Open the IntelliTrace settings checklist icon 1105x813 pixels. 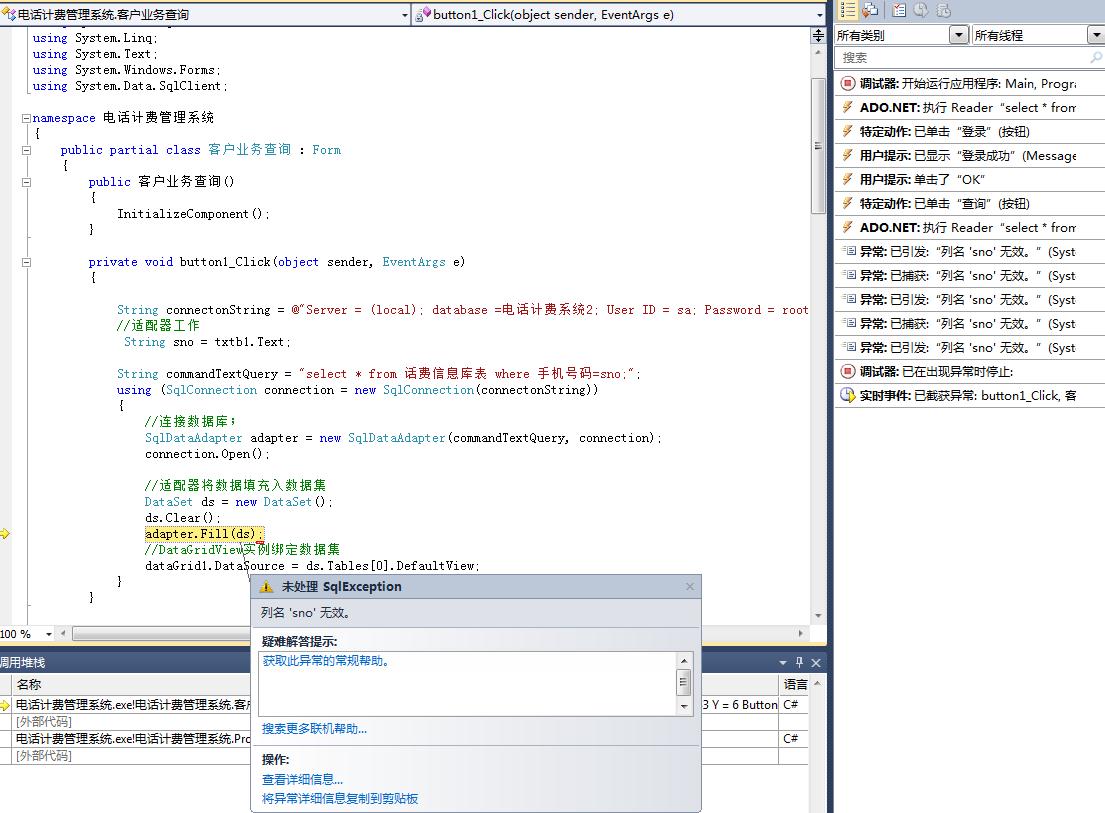(899, 10)
